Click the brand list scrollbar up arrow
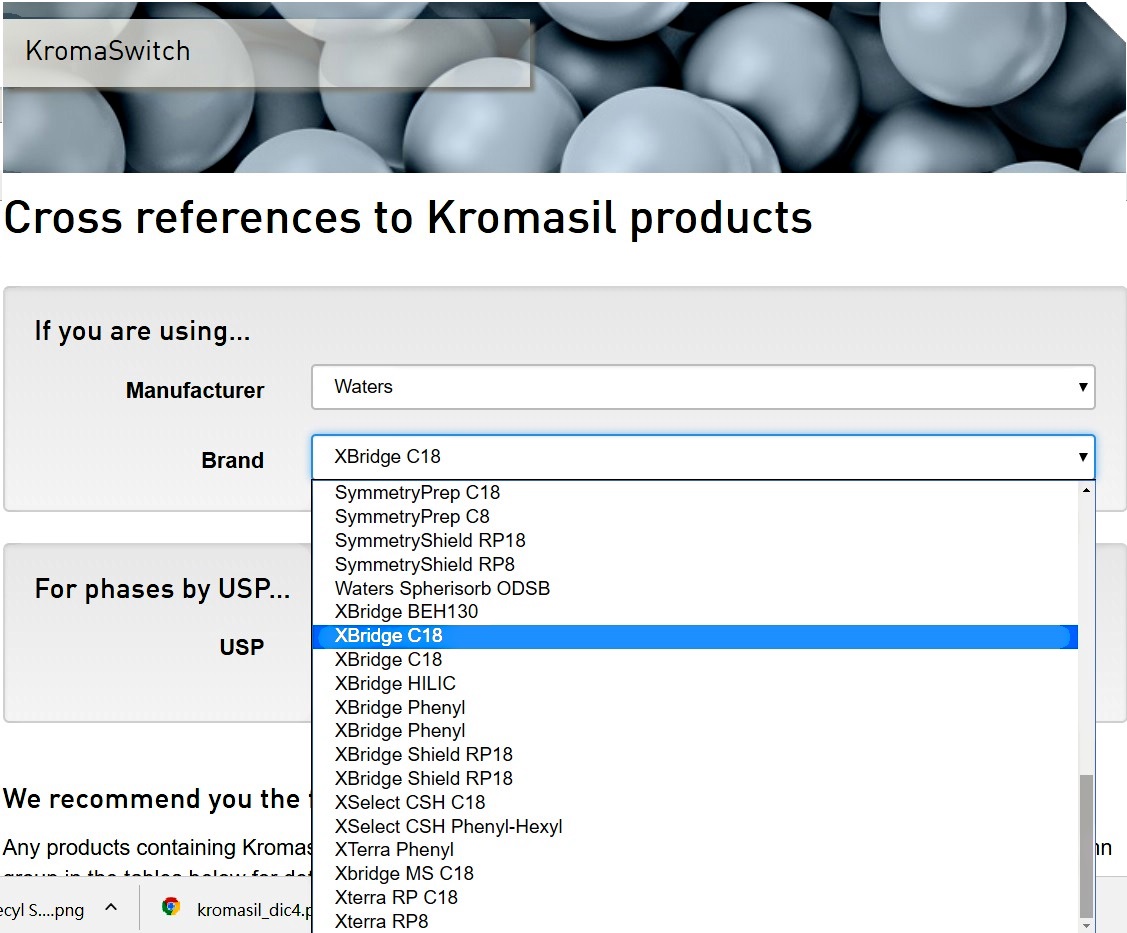Viewport: 1127px width, 933px height. [1086, 490]
